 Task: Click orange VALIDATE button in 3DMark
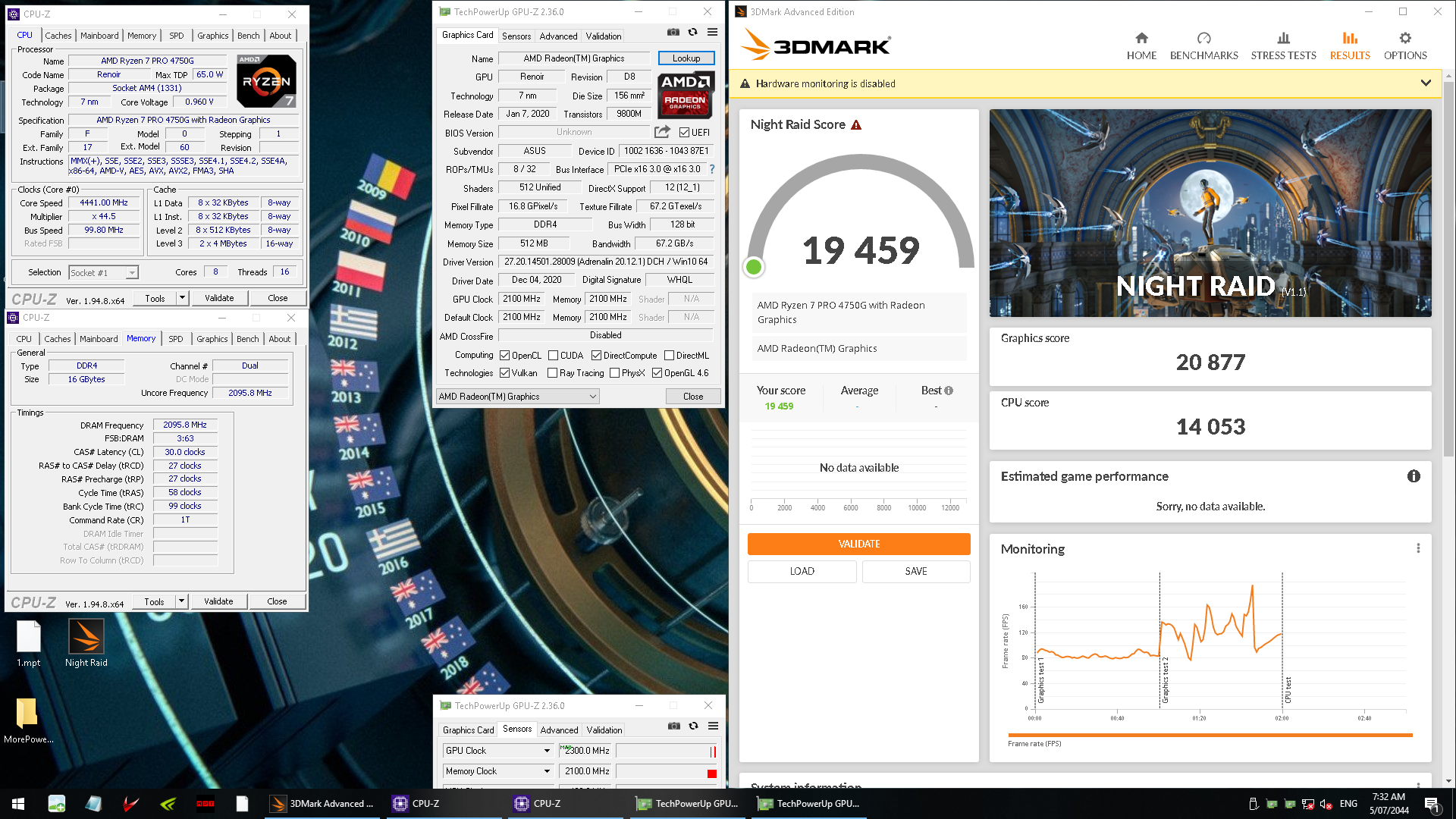858,544
